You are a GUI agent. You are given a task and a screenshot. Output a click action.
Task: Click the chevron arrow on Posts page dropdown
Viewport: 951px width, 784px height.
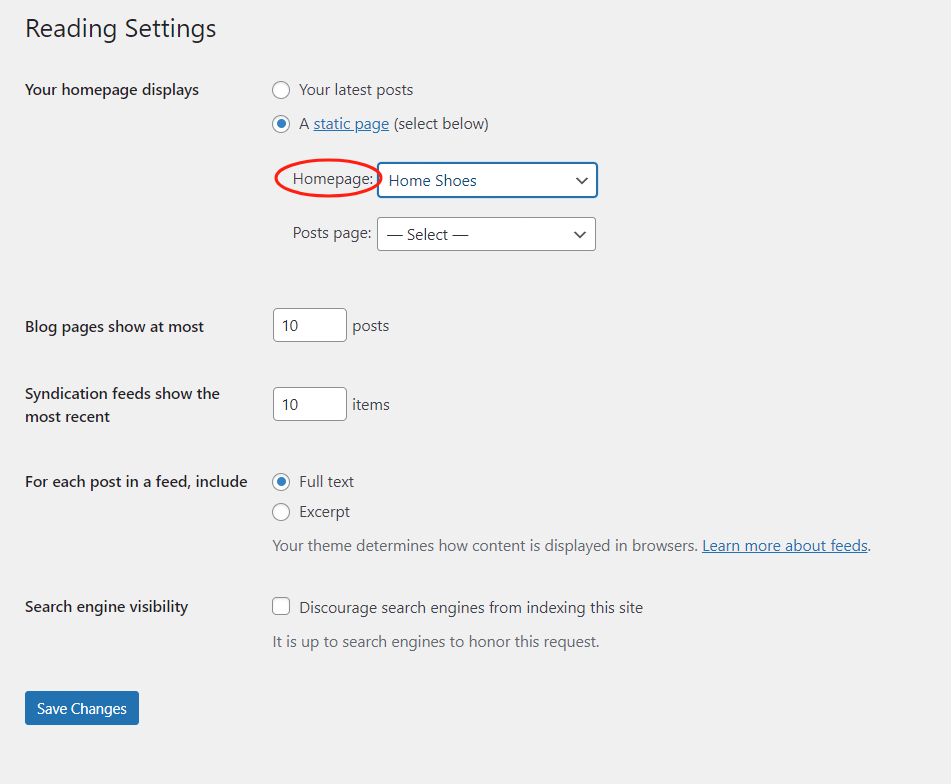pos(579,235)
